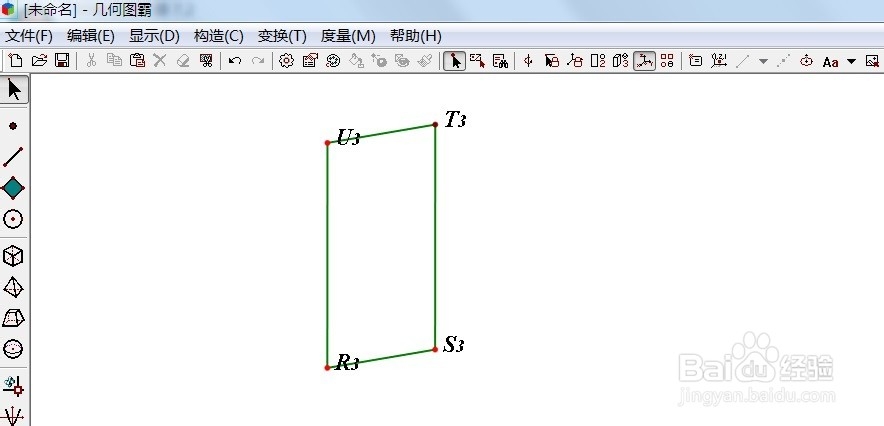Open the line style dropdown arrow

click(763, 61)
